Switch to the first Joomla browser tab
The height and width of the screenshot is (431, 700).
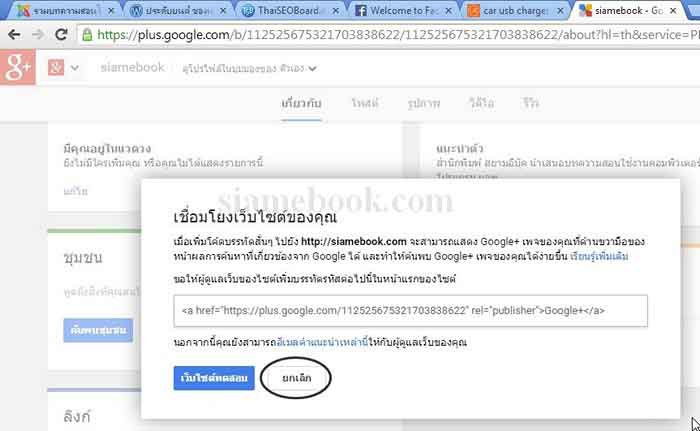point(65,10)
